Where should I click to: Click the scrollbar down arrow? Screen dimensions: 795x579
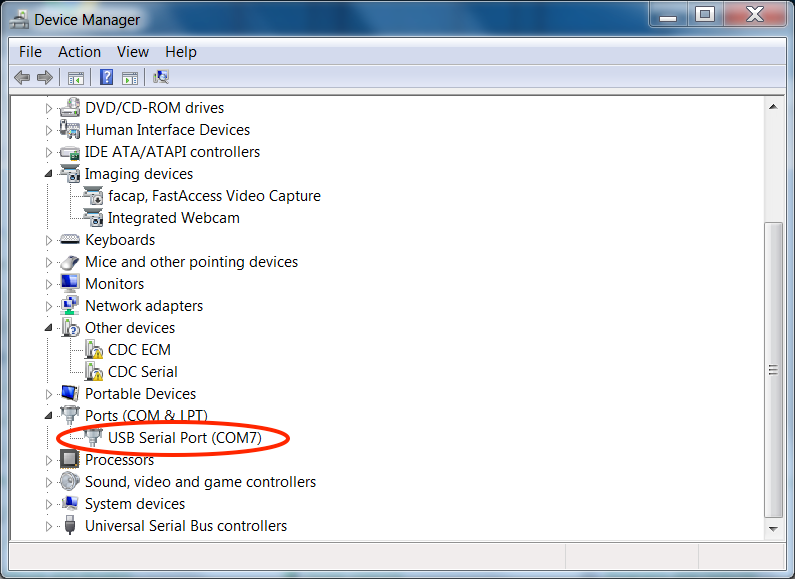coord(773,529)
